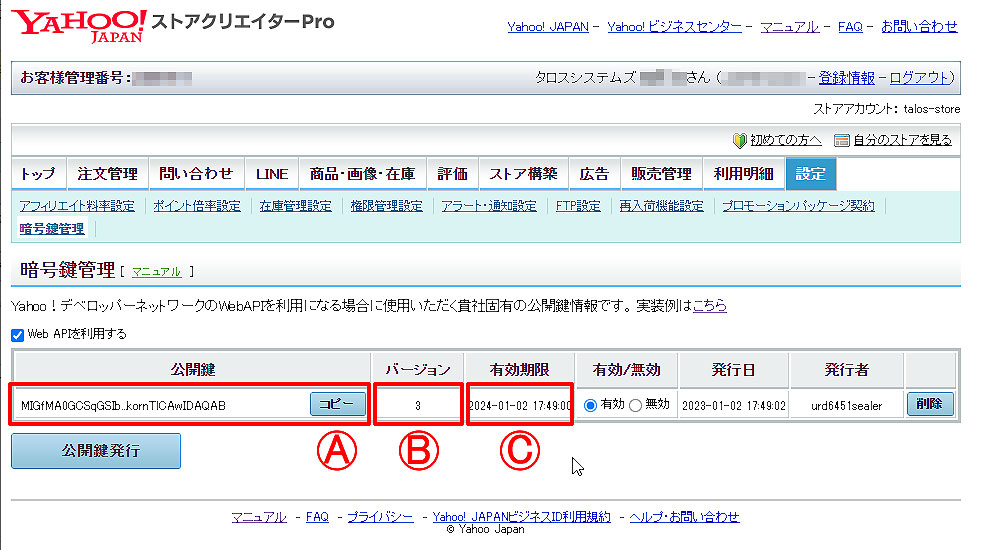986x550 pixels.
Task: Click the 発行日 column header
Action: (733, 370)
